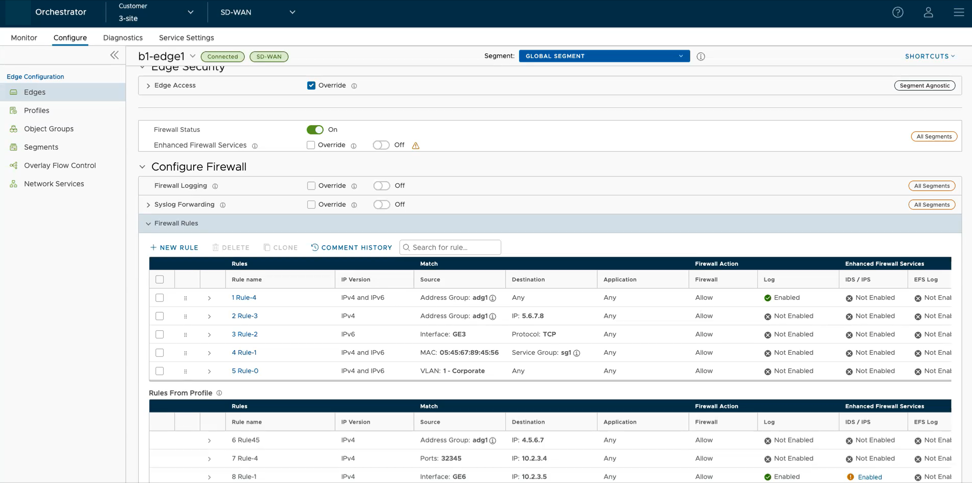The height and width of the screenshot is (483, 972).
Task: Open the SD-WAN product dropdown
Action: pos(257,13)
